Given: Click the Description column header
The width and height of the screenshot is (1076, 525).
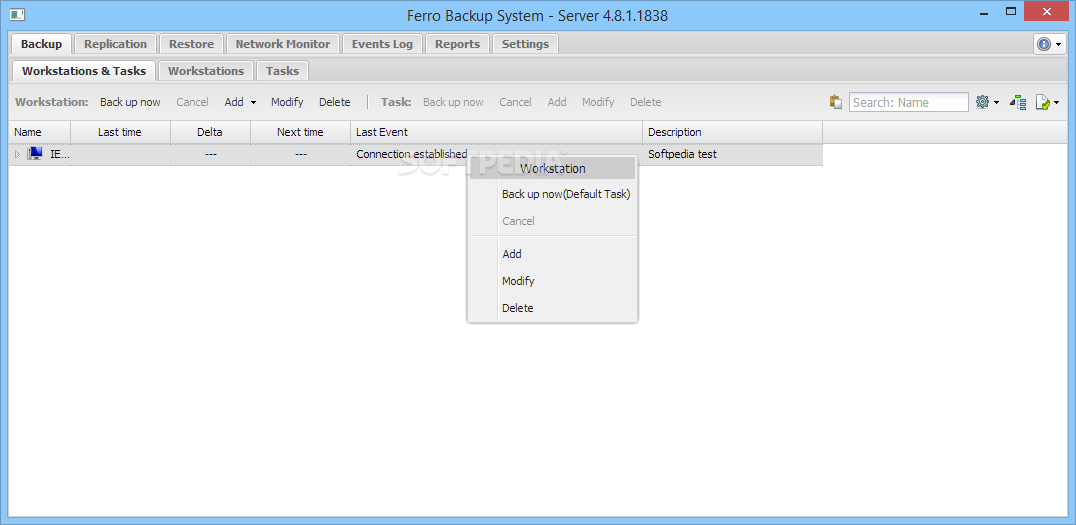Looking at the screenshot, I should 732,132.
